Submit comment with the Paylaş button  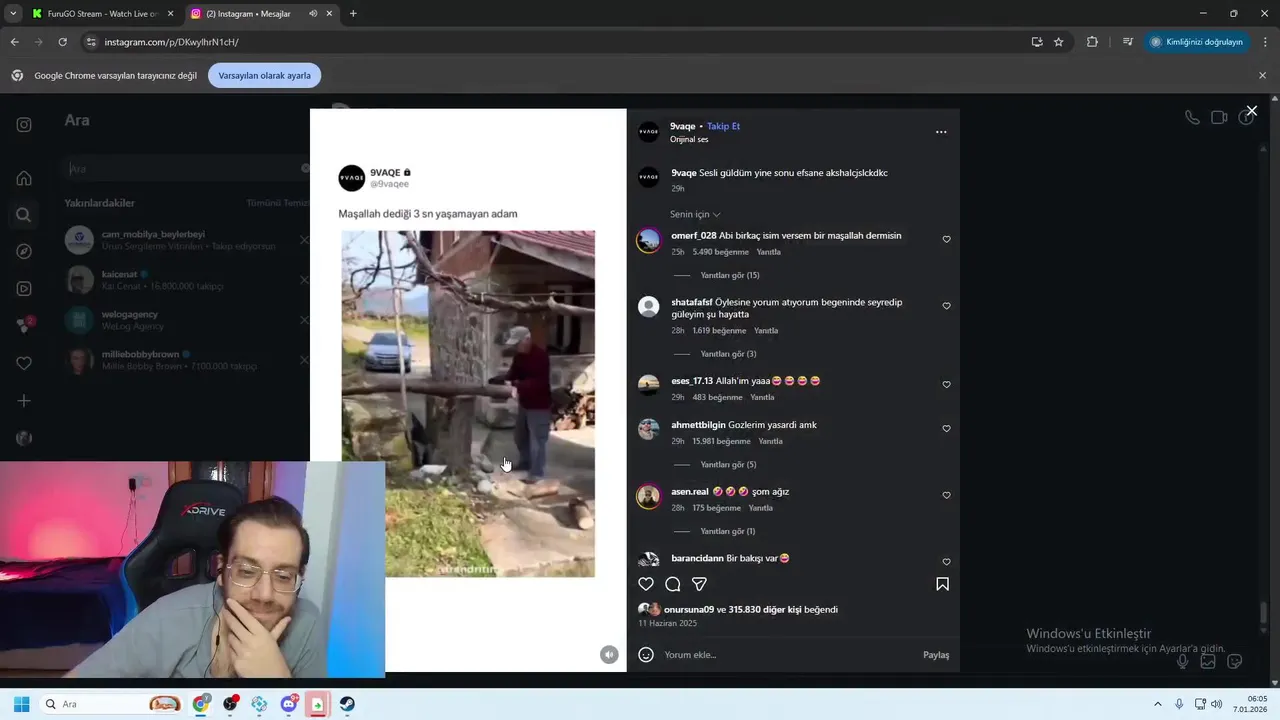tap(936, 655)
